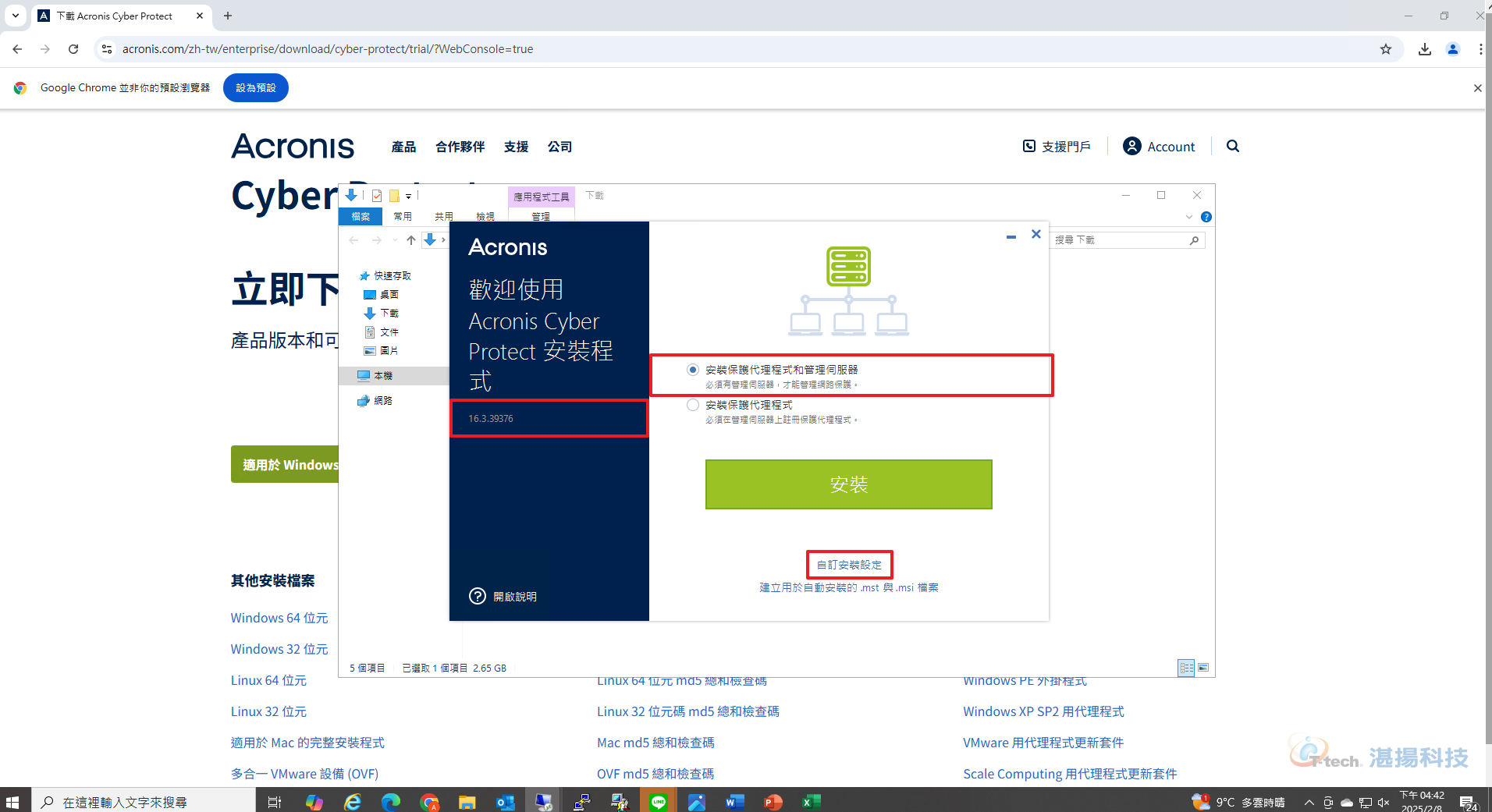Open the 產品 menu on Acronis site
This screenshot has height=812, width=1492.
click(403, 147)
